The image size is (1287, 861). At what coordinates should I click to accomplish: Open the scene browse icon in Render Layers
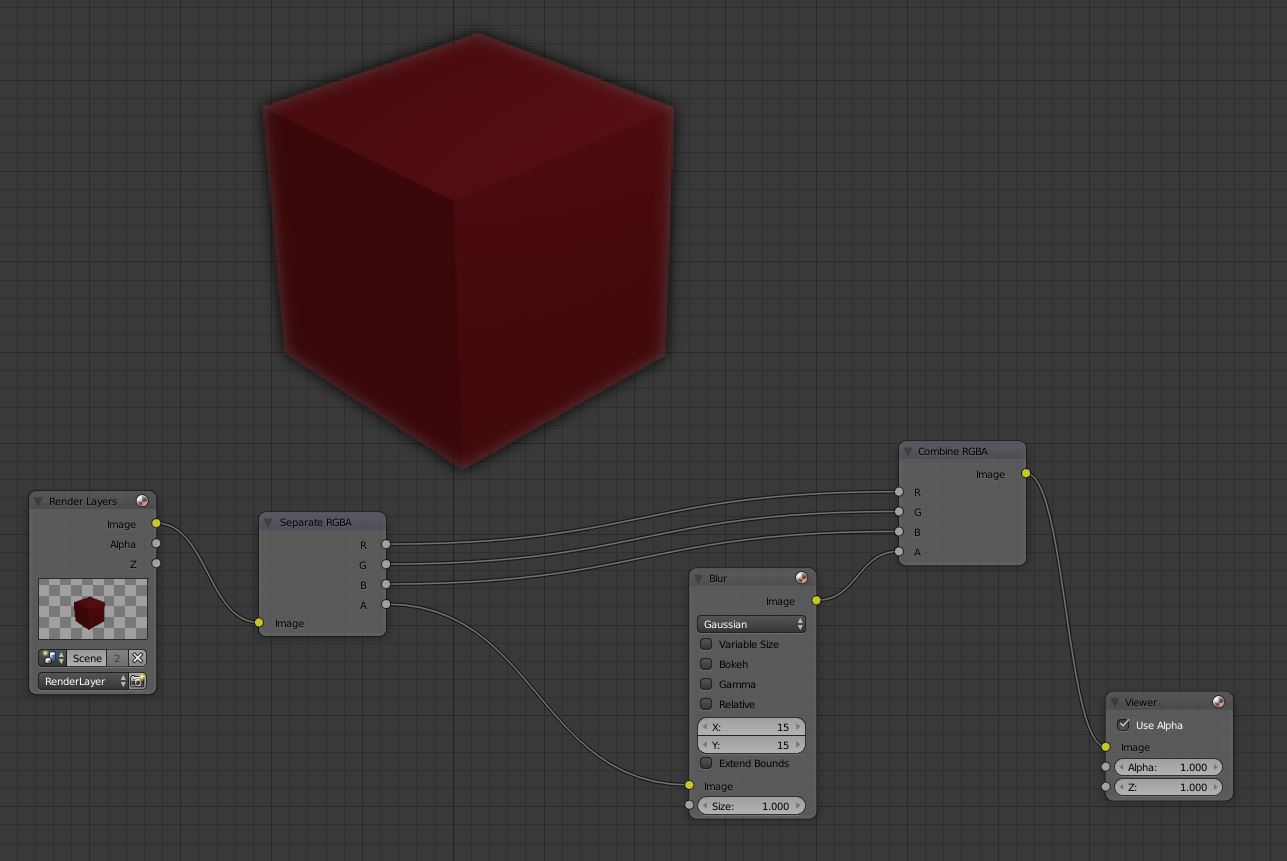tap(53, 658)
